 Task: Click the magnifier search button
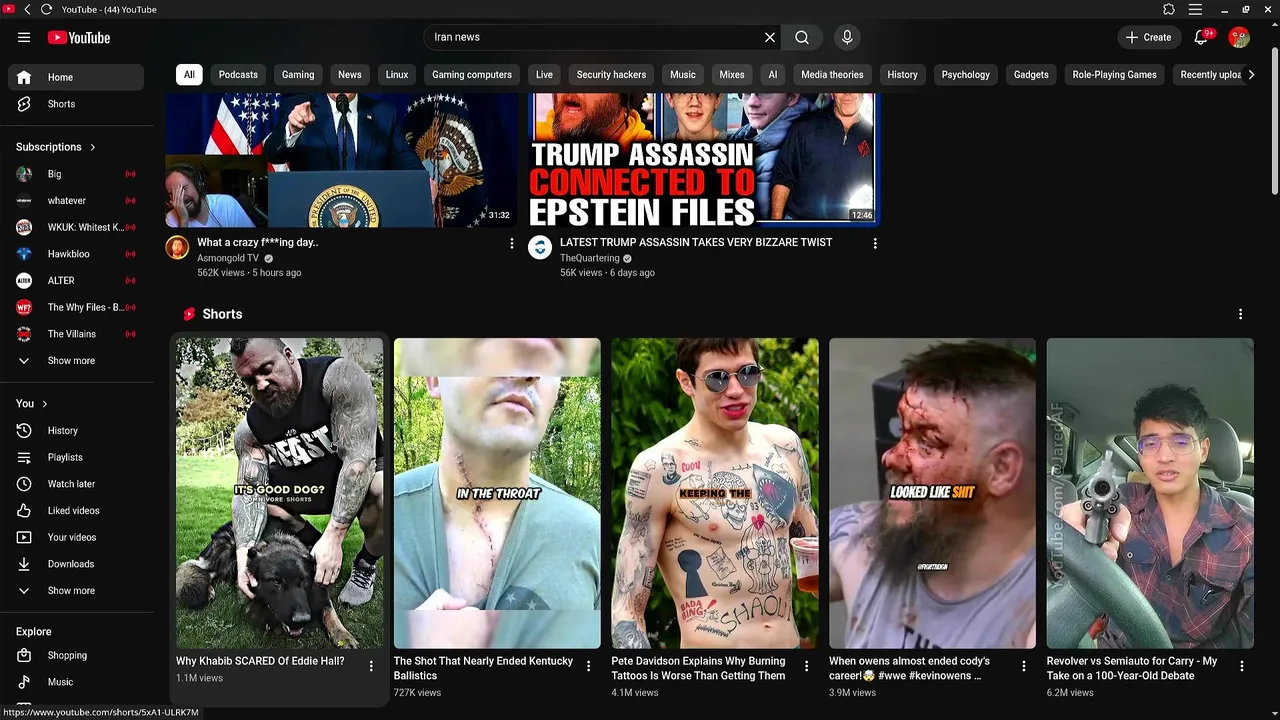[802, 37]
